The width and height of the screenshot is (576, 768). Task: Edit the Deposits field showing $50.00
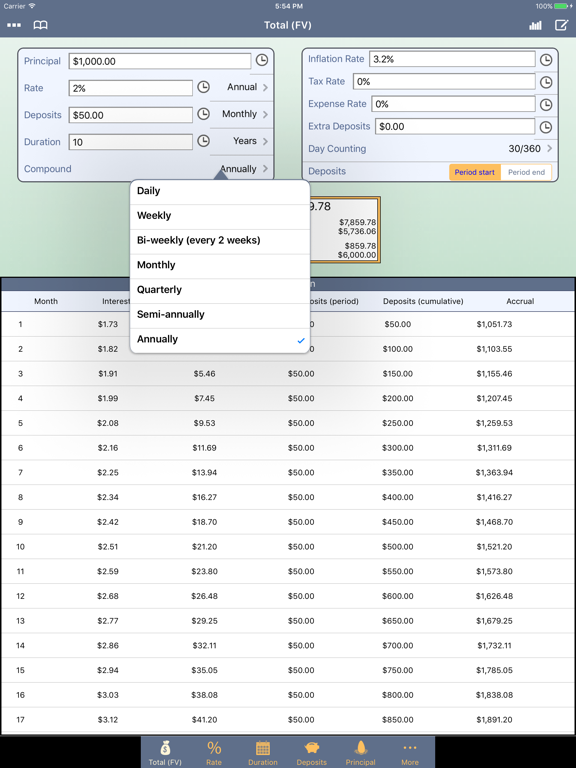[130, 115]
